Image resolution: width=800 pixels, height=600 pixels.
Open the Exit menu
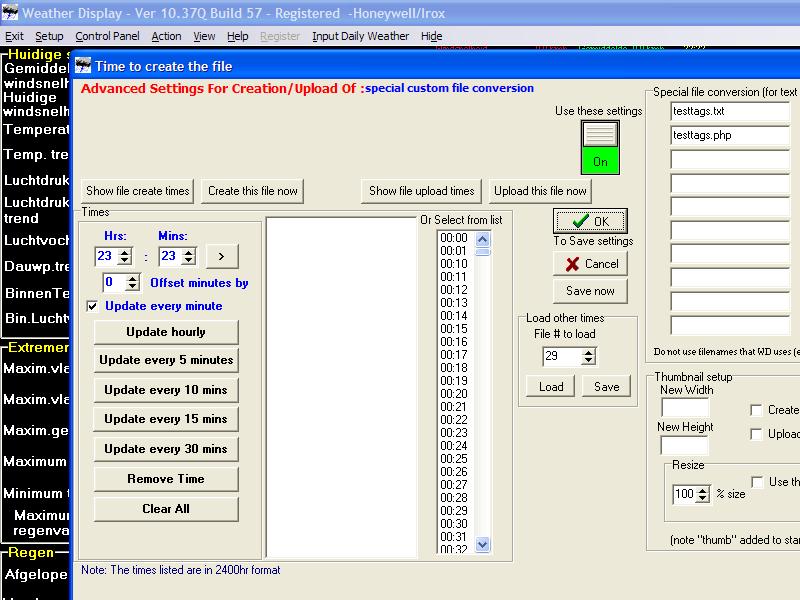[x=14, y=36]
